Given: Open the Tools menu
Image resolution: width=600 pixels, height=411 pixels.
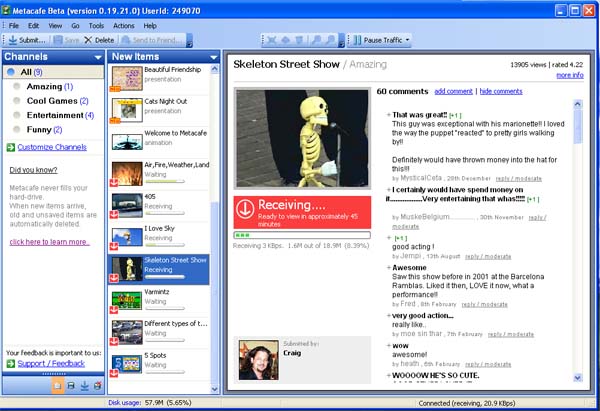Looking at the screenshot, I should tap(96, 26).
